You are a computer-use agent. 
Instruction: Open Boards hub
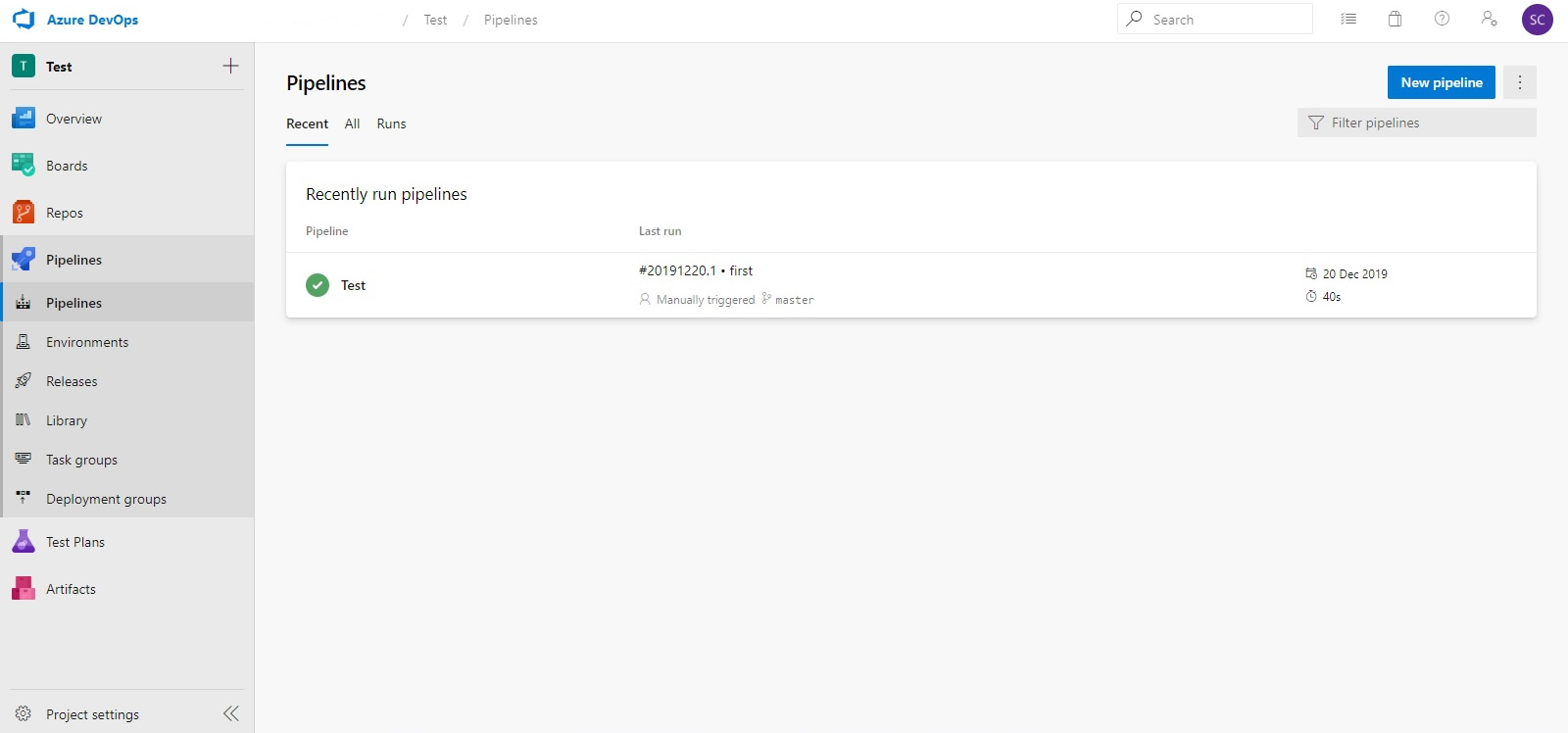(x=127, y=166)
